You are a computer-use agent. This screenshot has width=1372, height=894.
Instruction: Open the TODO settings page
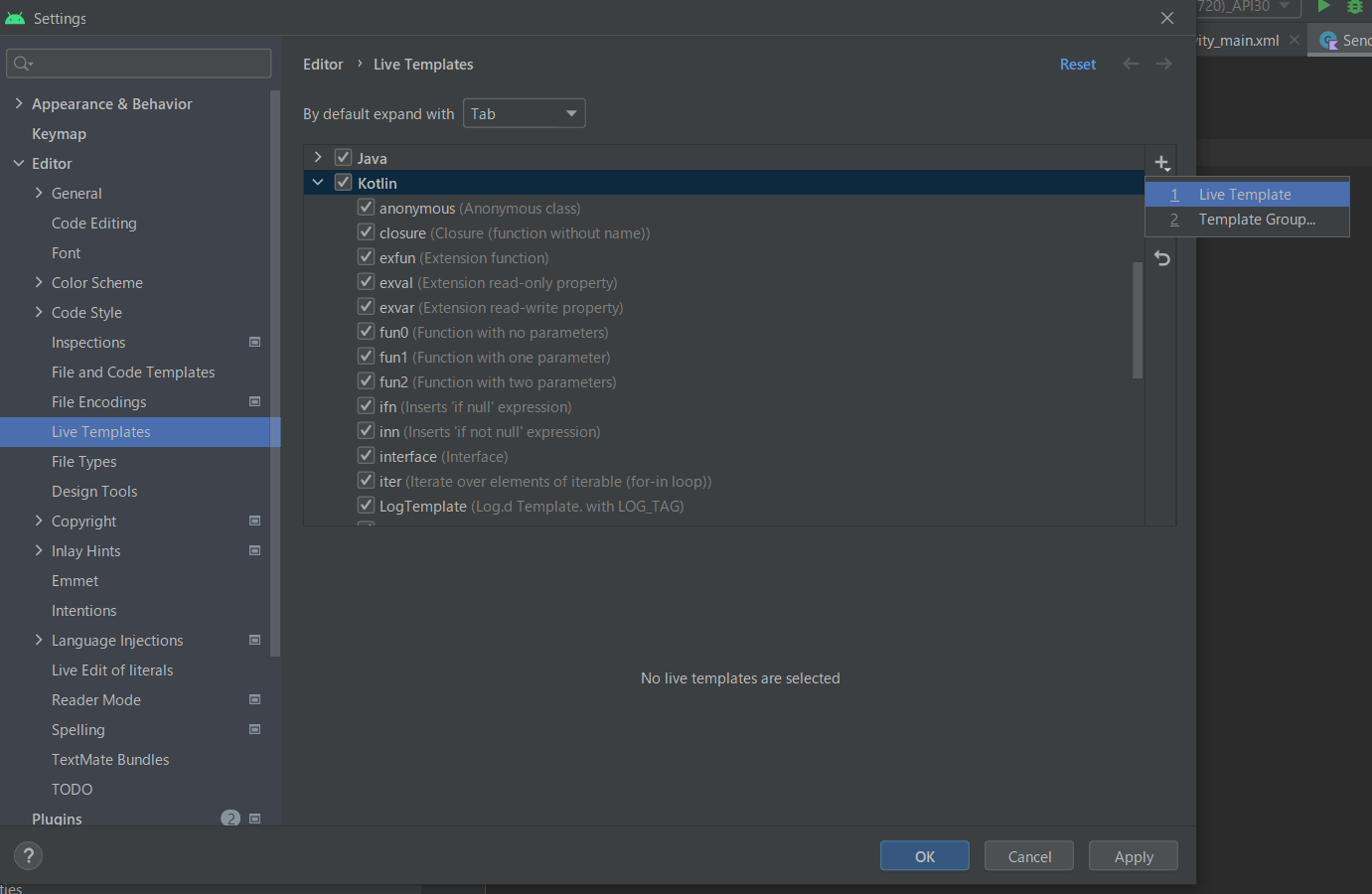[72, 789]
